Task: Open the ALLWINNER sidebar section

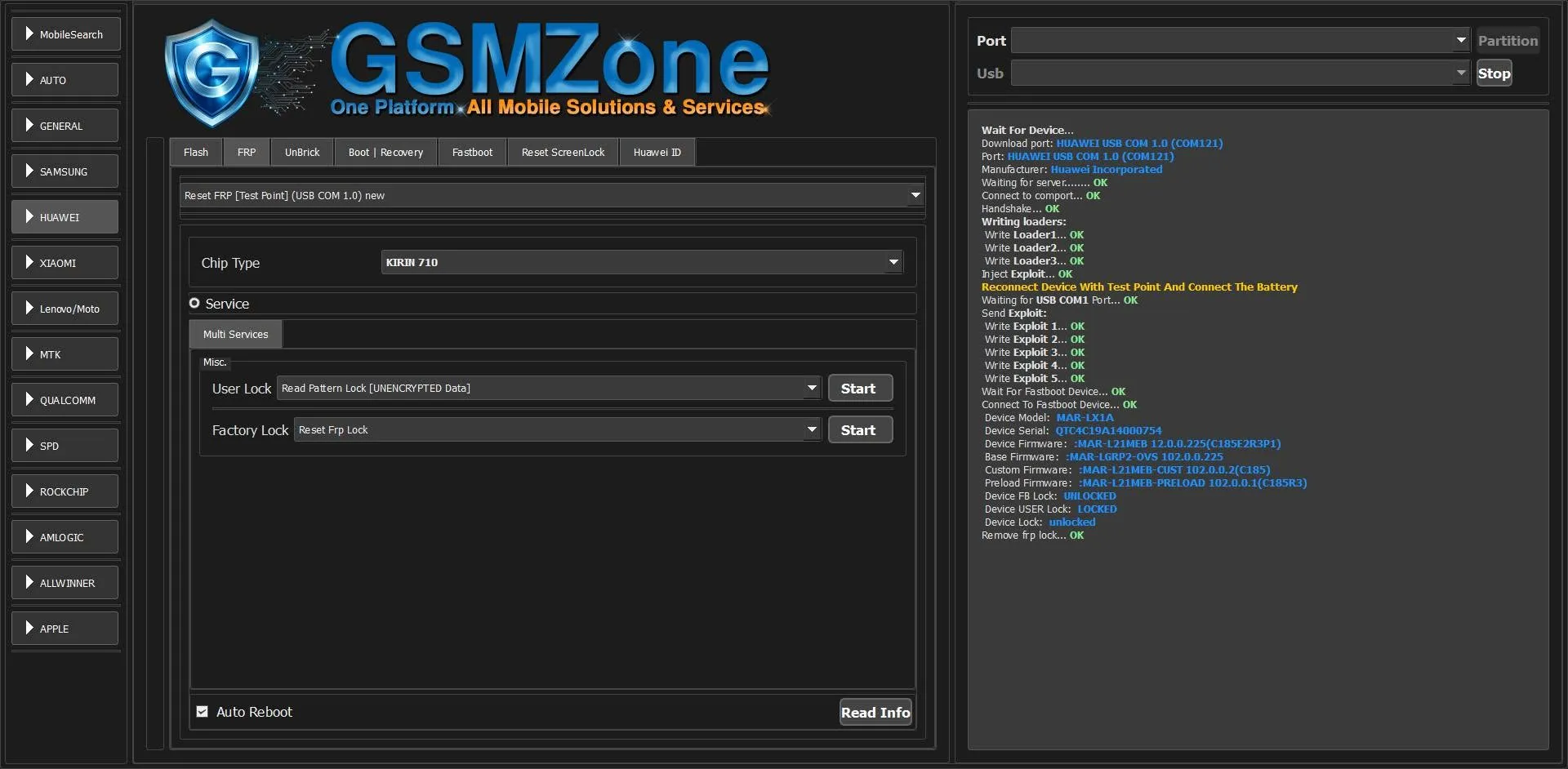Action: (65, 583)
